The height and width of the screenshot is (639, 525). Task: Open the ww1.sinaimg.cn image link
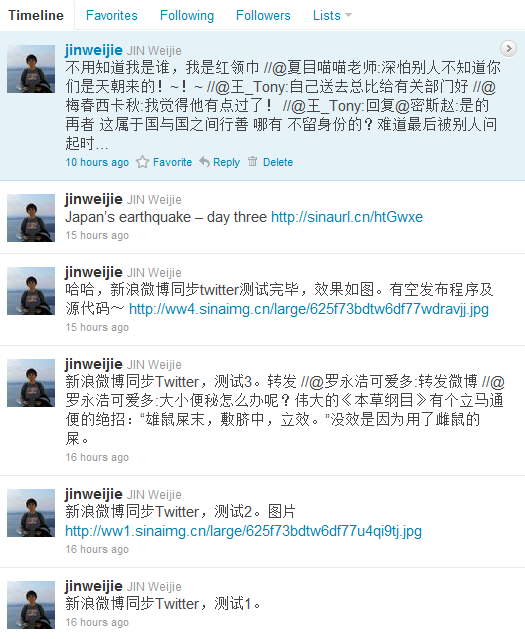click(x=243, y=531)
